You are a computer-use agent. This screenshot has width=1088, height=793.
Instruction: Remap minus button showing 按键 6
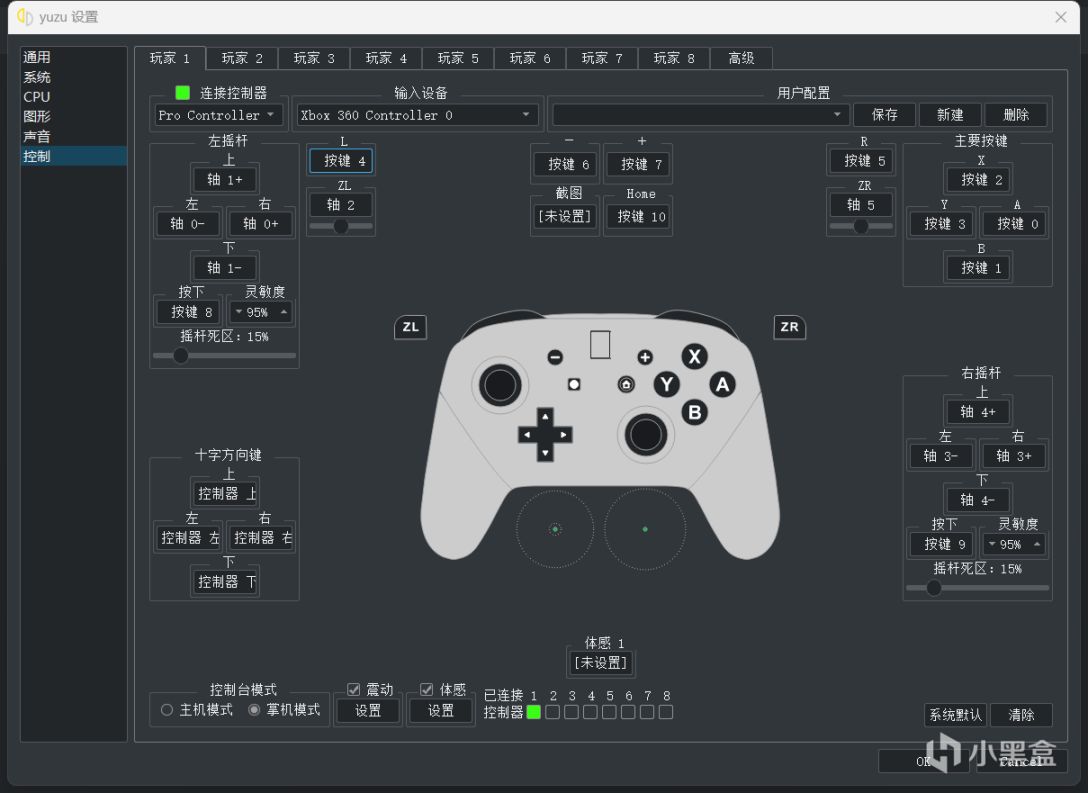565,164
